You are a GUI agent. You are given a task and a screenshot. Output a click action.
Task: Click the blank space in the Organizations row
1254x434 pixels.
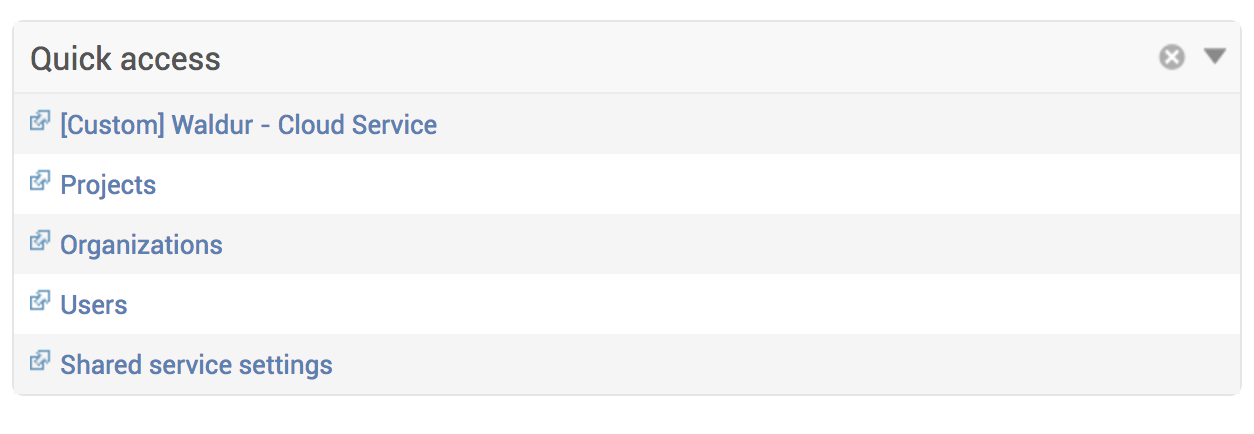click(700, 245)
